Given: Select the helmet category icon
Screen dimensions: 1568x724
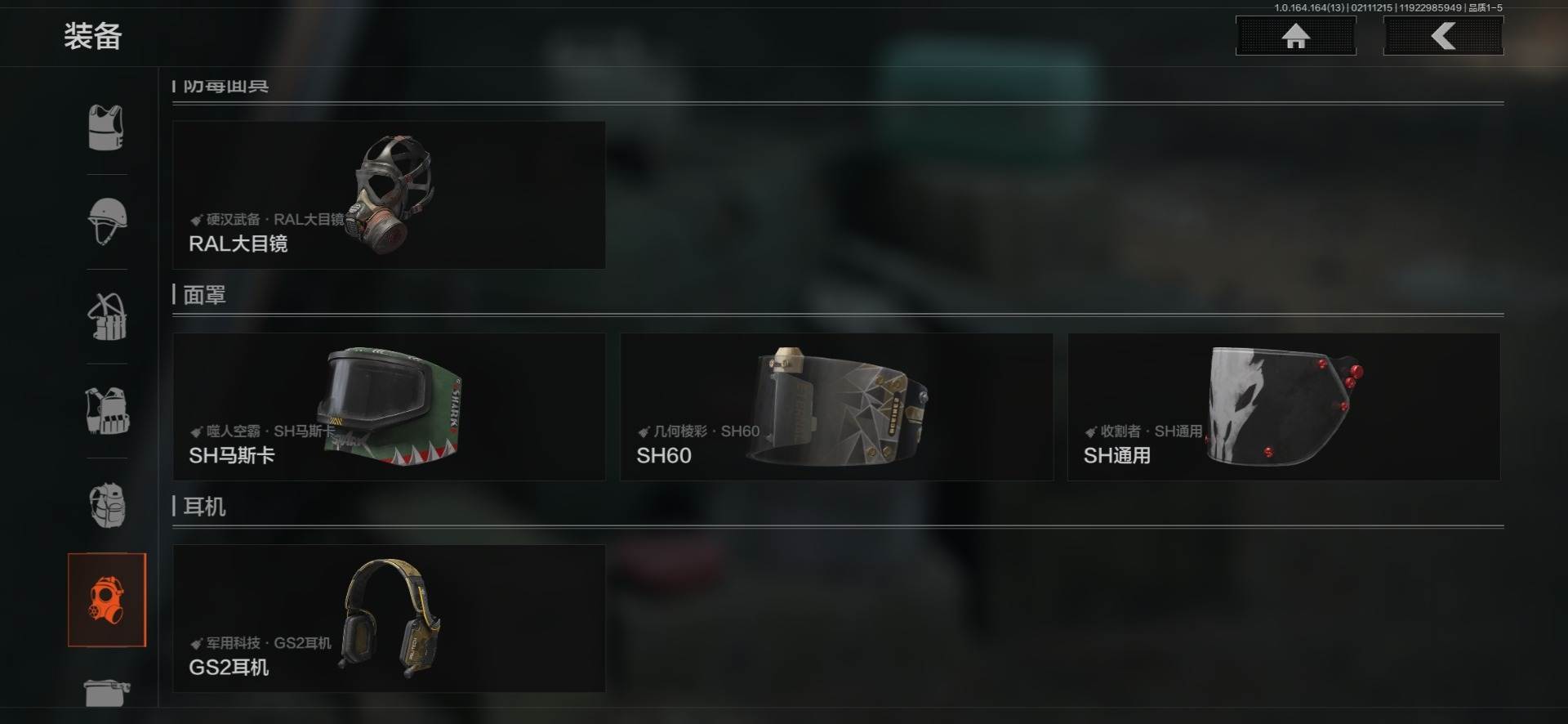Looking at the screenshot, I should [107, 221].
